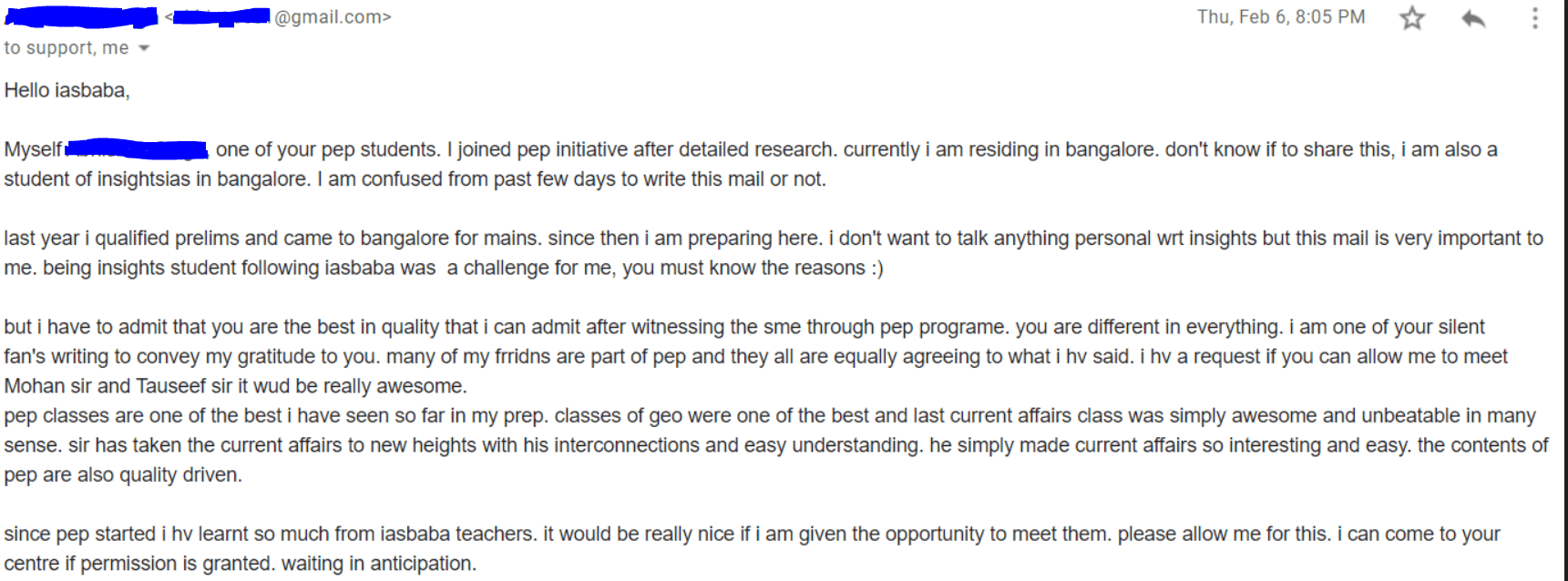Image resolution: width=1568 pixels, height=581 pixels.
Task: Click the line starting 'but i have to admit'
Action: (x=744, y=327)
